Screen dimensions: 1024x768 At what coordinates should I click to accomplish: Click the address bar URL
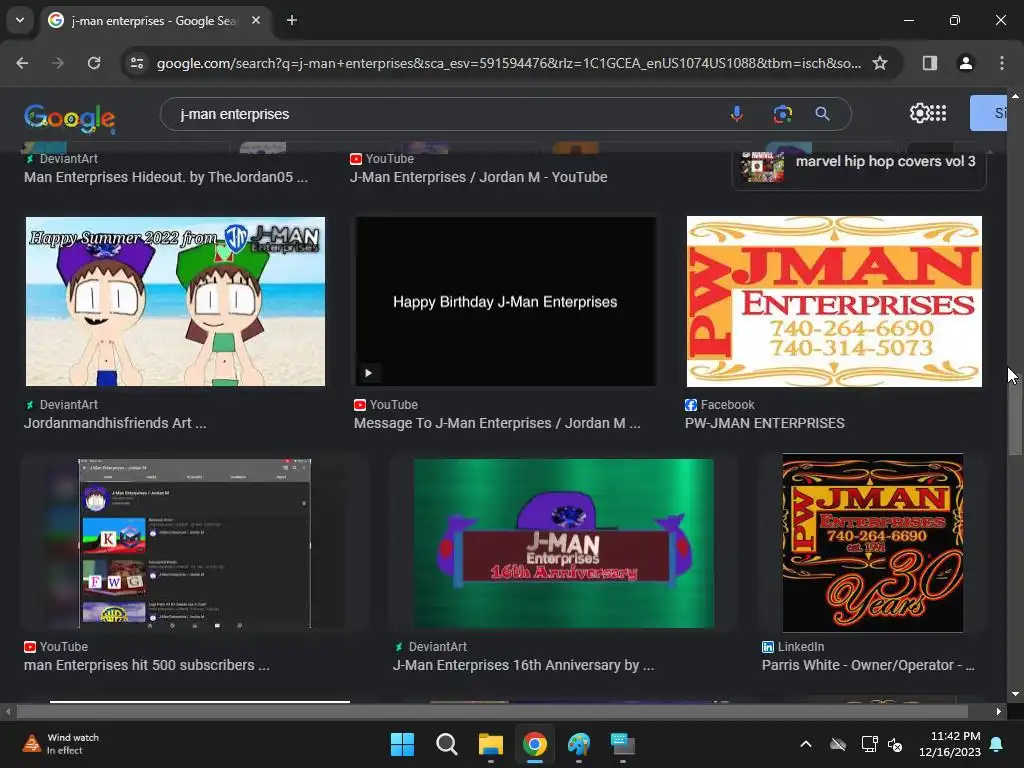509,63
